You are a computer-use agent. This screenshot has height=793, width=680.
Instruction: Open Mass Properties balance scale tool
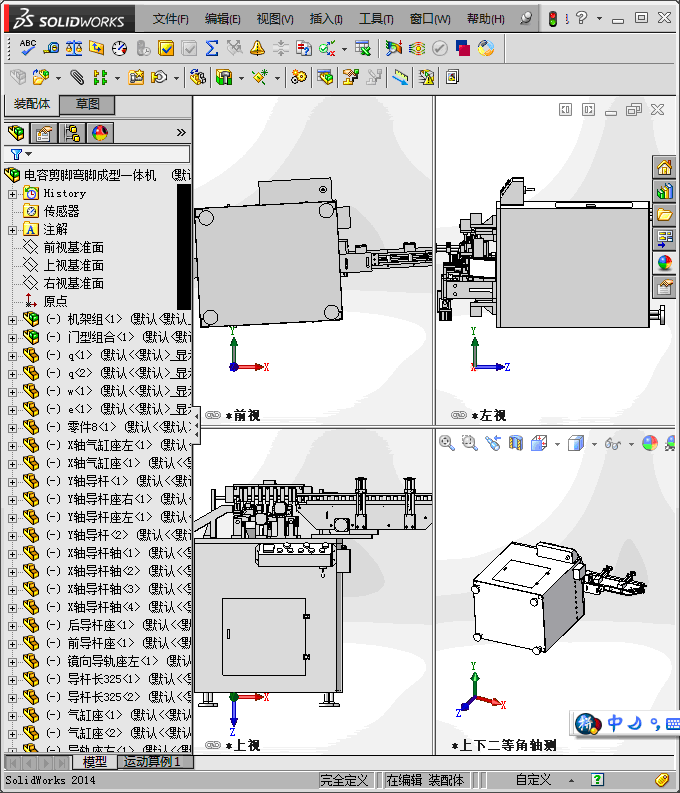click(x=74, y=48)
